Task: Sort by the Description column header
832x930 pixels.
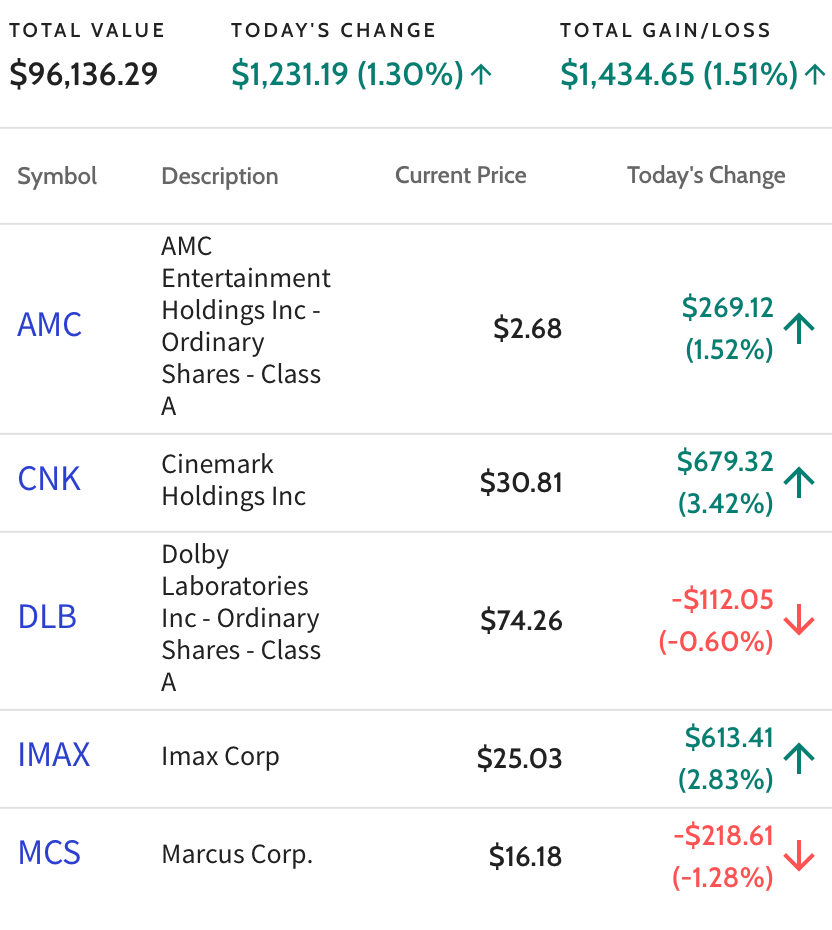Action: pyautogui.click(x=220, y=176)
